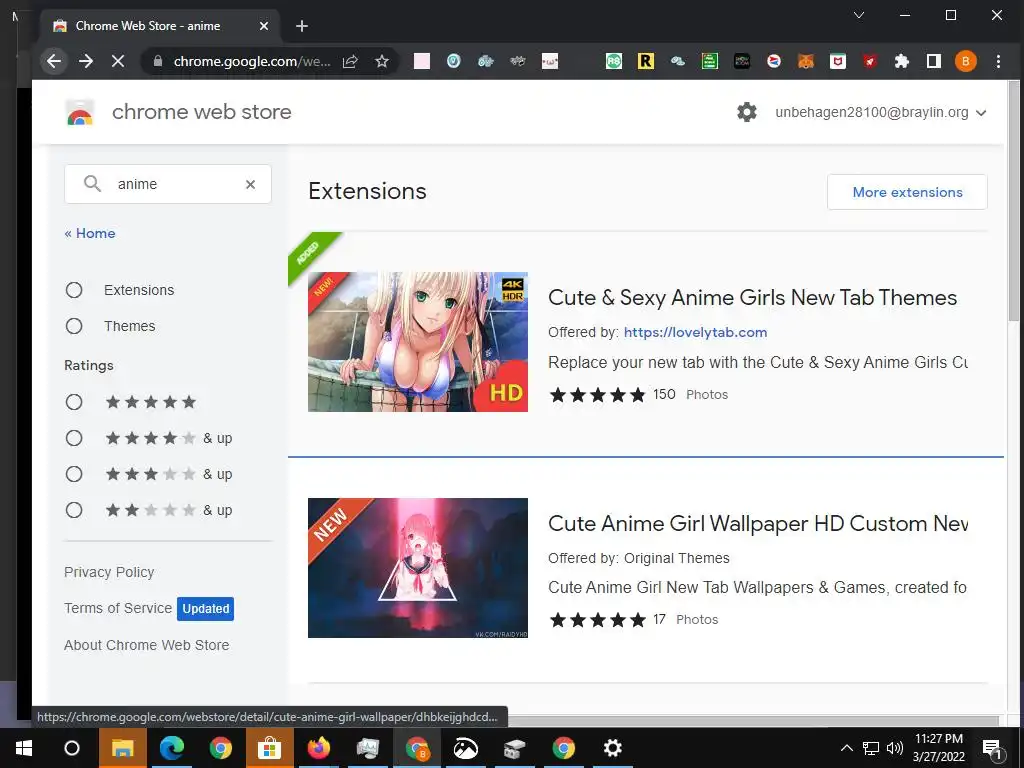Open Firefox from taskbar
The width and height of the screenshot is (1024, 768).
319,748
